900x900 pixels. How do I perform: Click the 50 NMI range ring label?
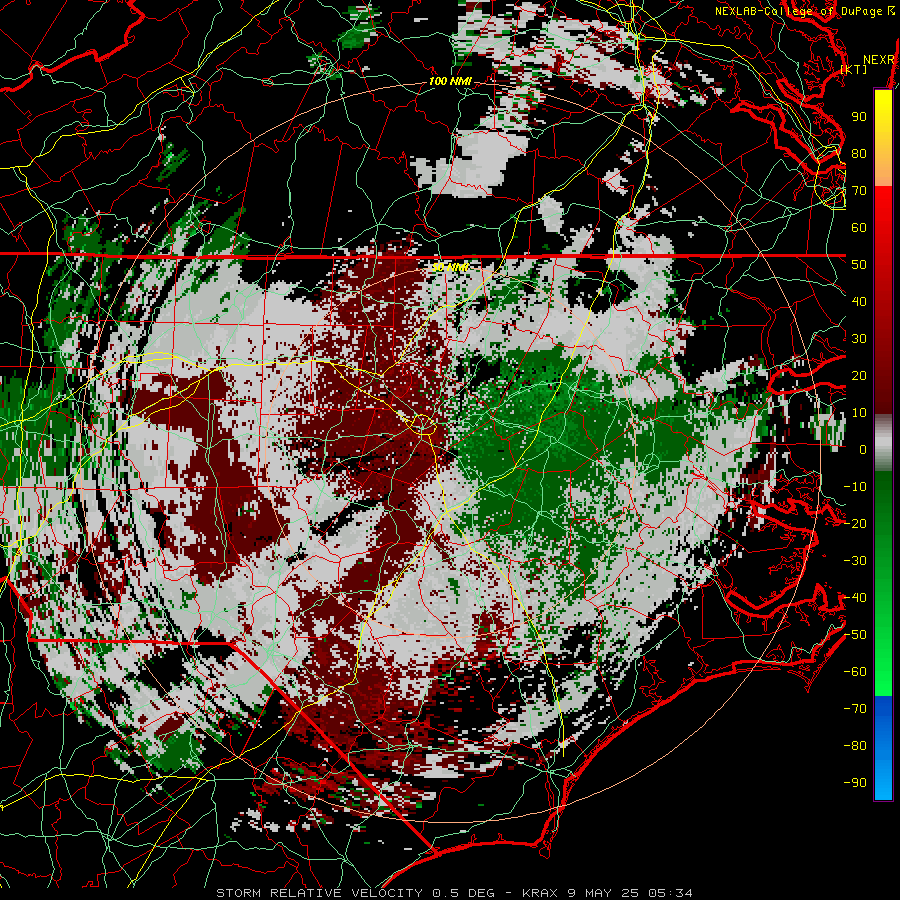click(x=450, y=267)
